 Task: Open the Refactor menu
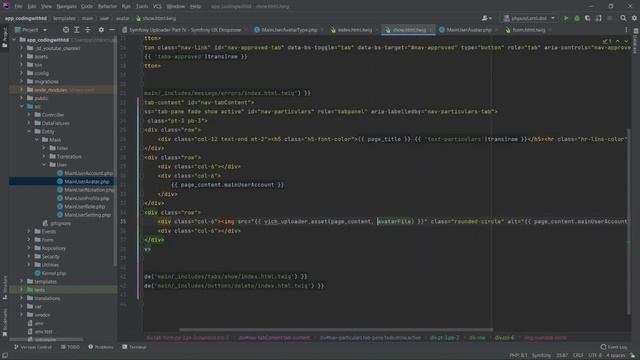[107, 6]
